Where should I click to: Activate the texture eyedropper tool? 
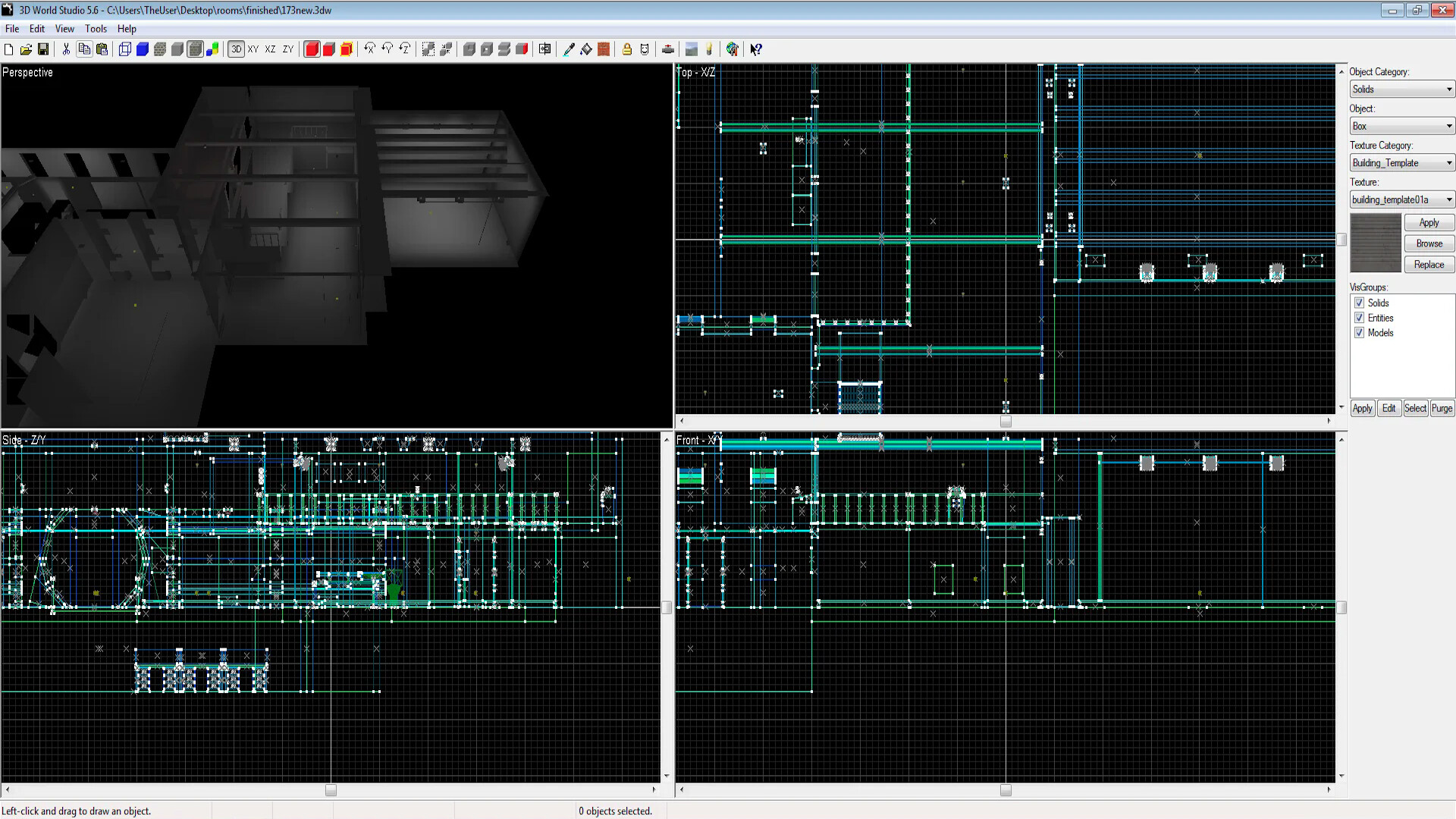coord(568,49)
